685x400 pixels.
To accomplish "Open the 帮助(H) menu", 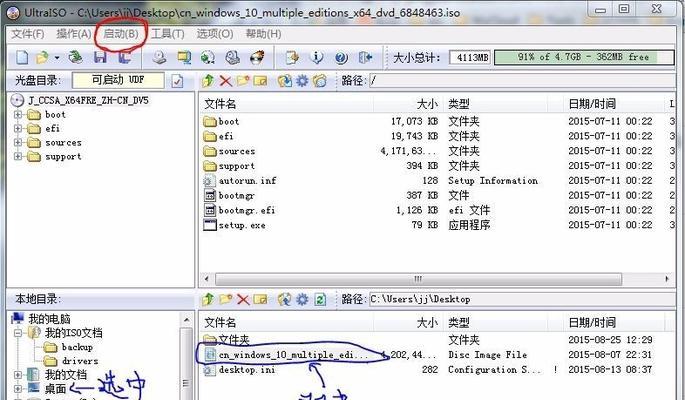I will (263, 34).
